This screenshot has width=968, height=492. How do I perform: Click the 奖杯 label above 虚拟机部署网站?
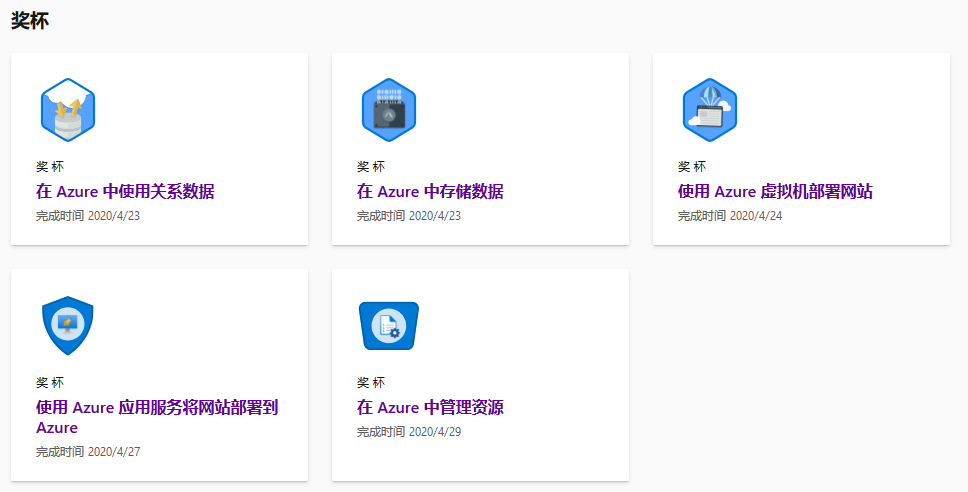(x=692, y=167)
